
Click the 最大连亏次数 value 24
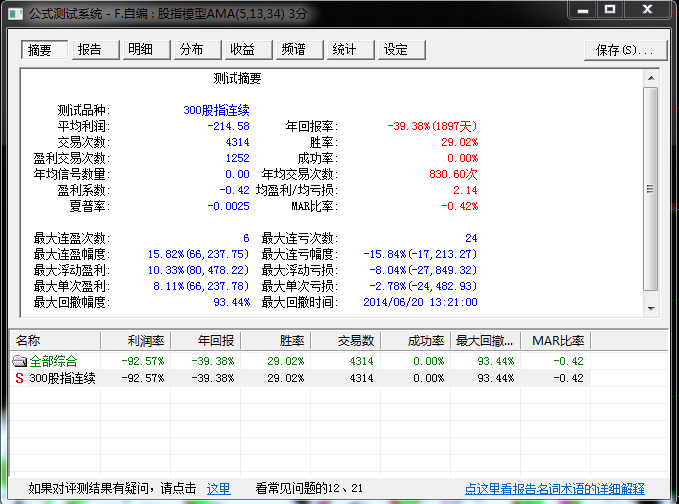pyautogui.click(x=471, y=239)
